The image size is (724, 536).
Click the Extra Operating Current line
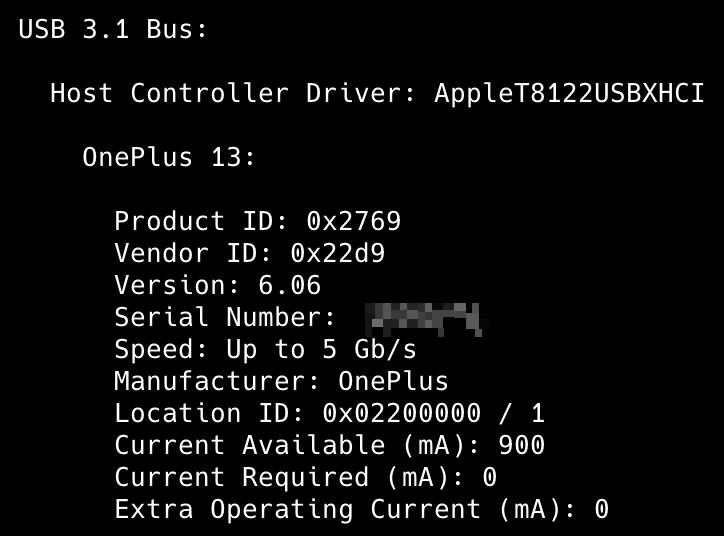(361, 509)
